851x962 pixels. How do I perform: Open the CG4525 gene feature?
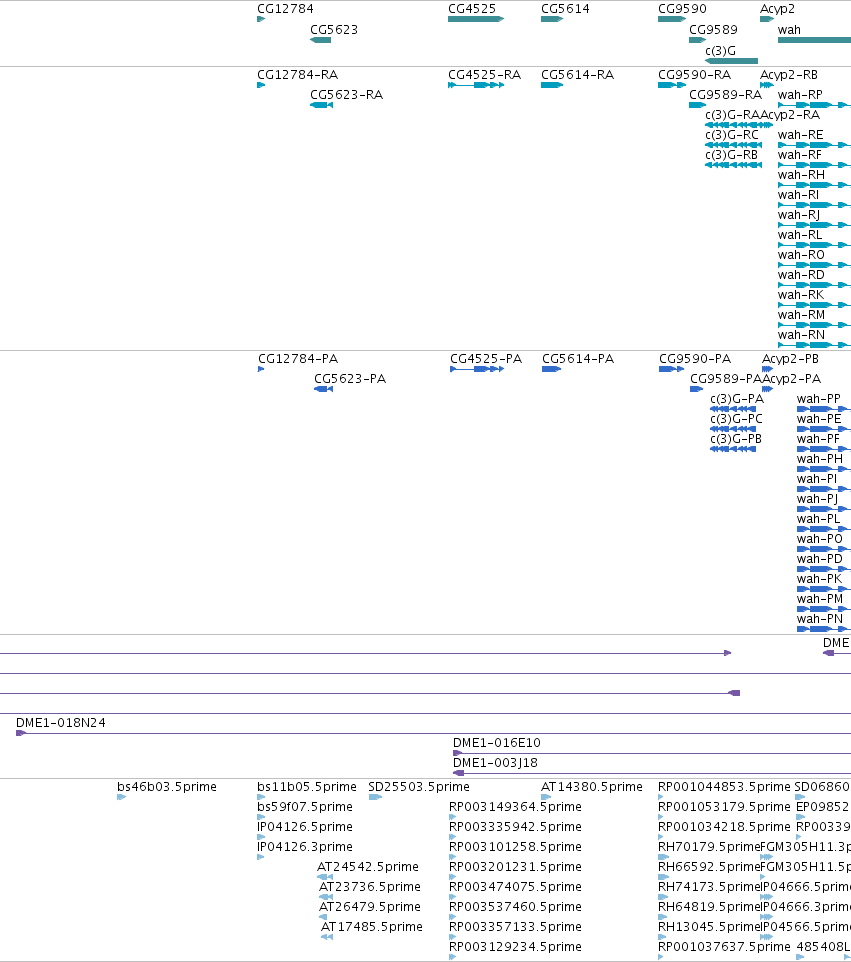[476, 19]
